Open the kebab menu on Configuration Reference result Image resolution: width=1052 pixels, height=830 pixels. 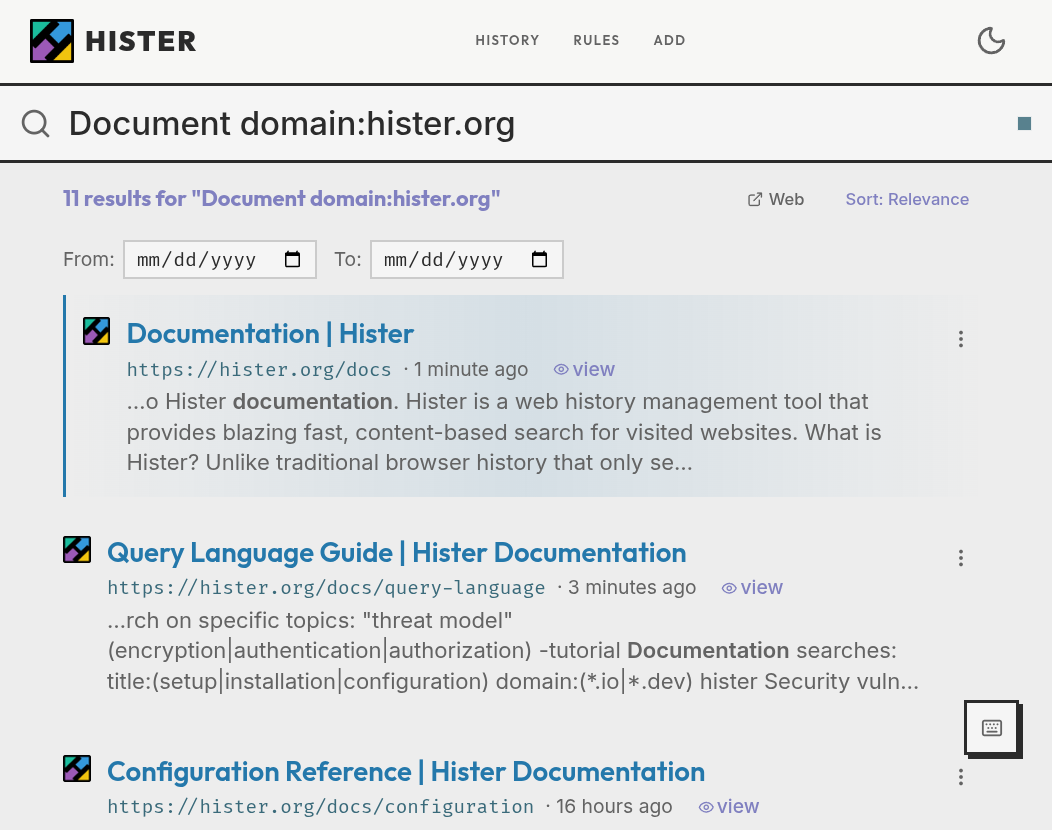coord(961,777)
